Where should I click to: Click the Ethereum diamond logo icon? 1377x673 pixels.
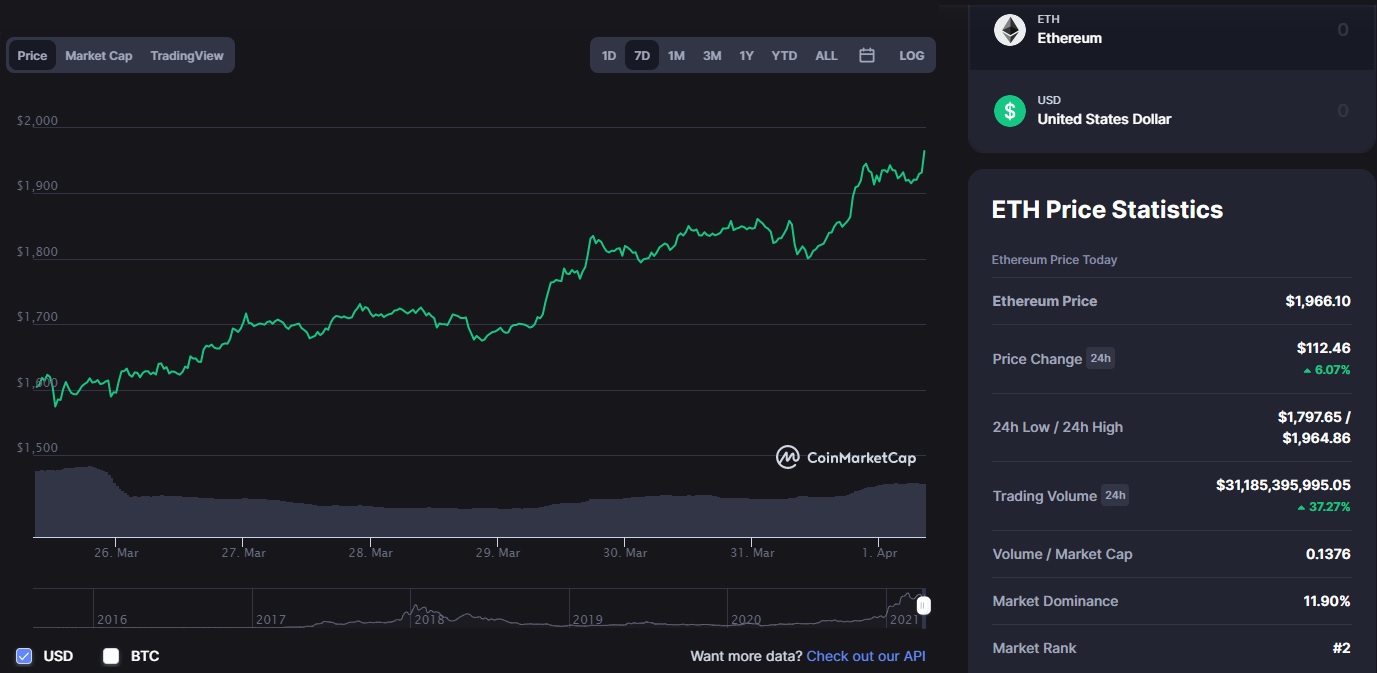[1009, 29]
